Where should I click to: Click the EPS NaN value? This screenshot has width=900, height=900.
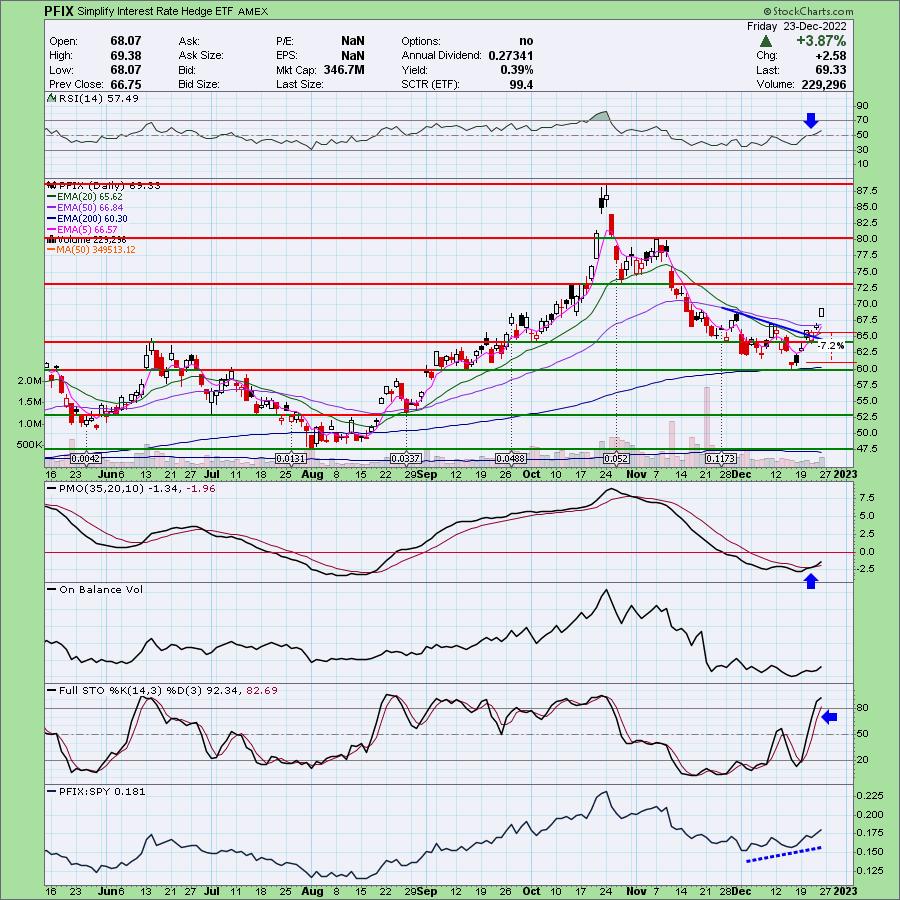[x=352, y=56]
